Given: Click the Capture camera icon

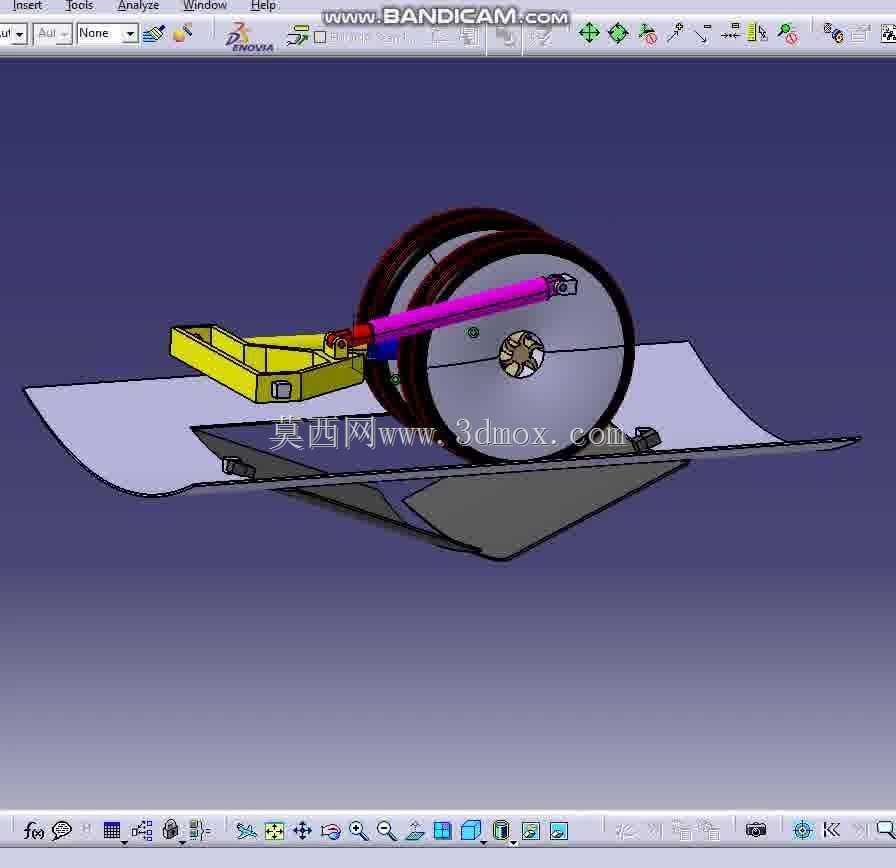Looking at the screenshot, I should [x=756, y=830].
